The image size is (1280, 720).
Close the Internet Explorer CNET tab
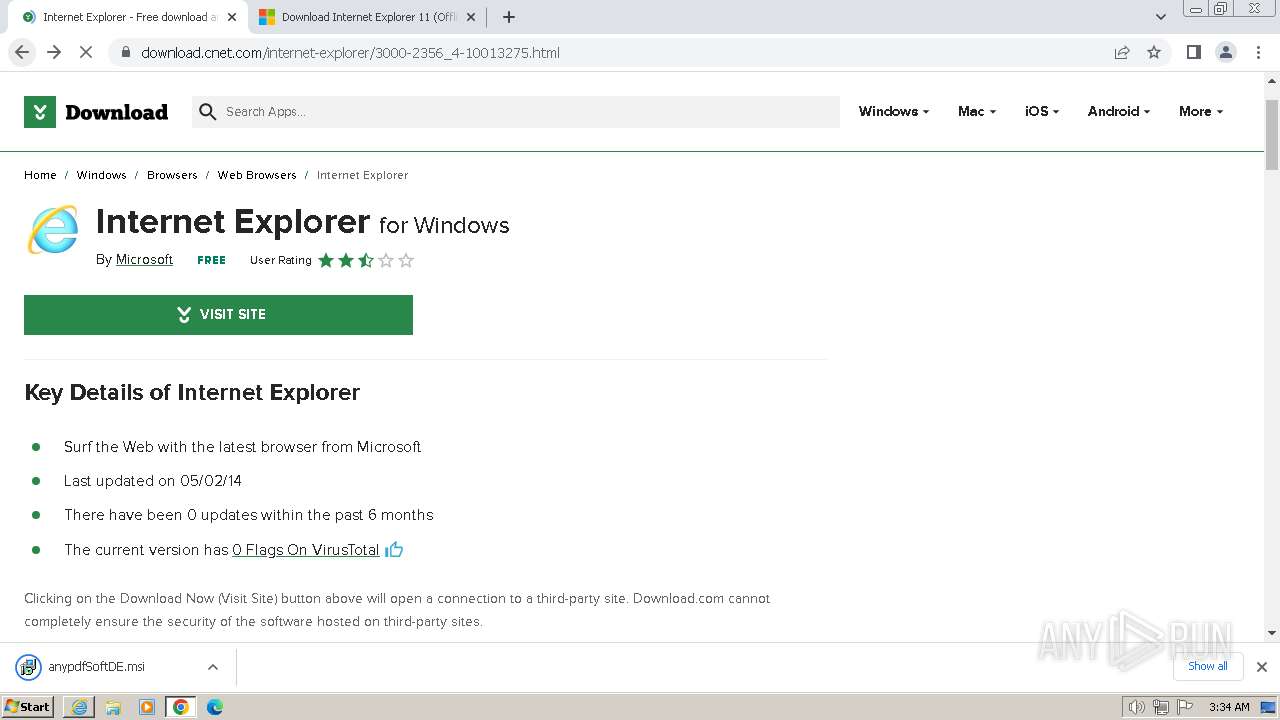(x=232, y=17)
